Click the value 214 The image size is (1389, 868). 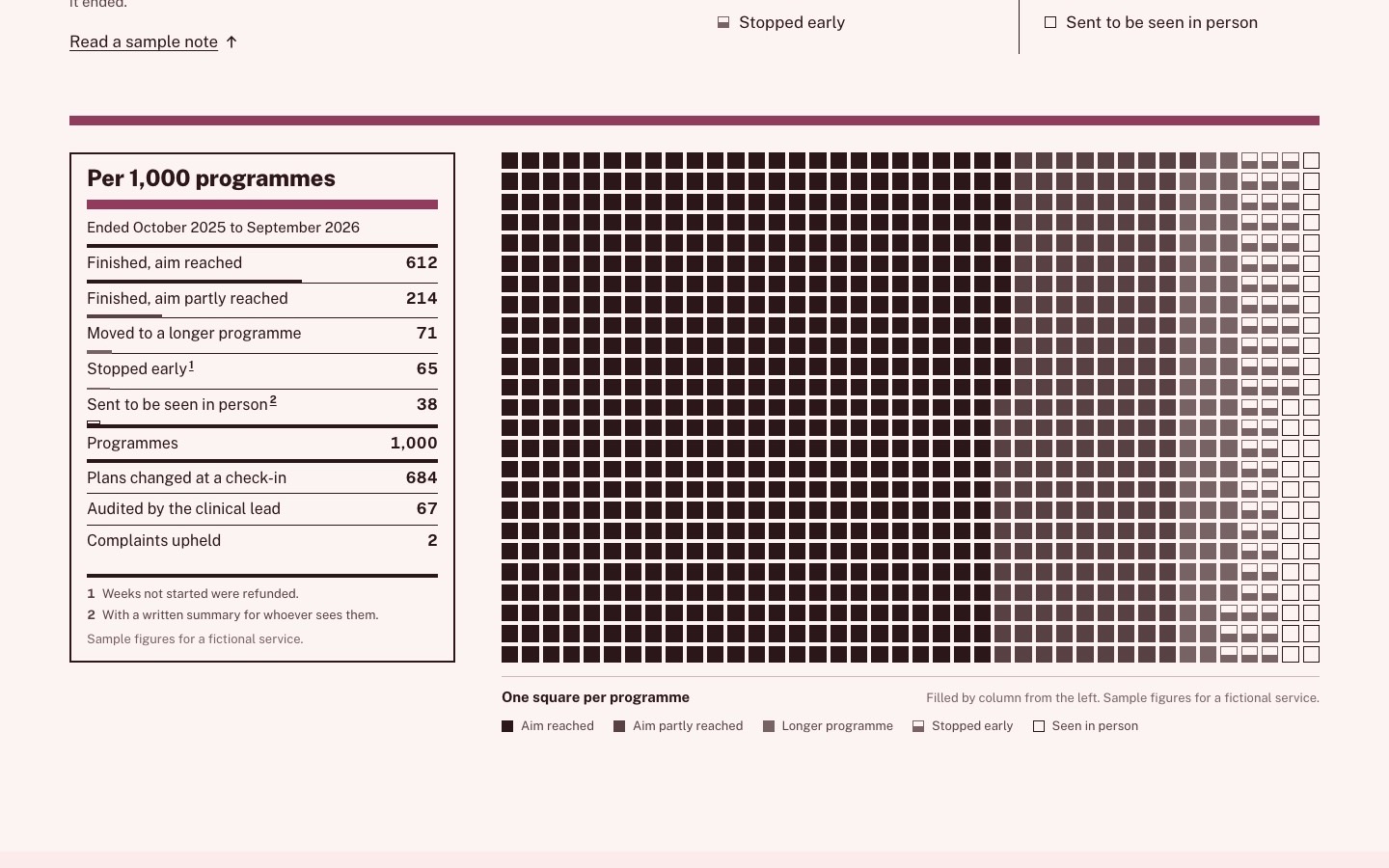(x=422, y=299)
